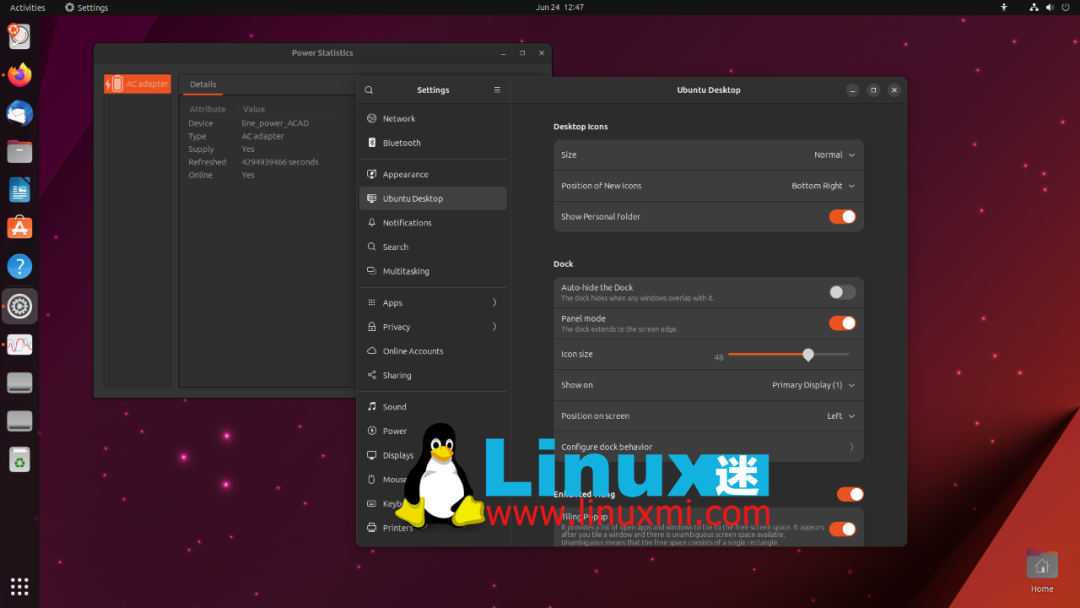Expand Apps submenu in sidebar

pyautogui.click(x=433, y=303)
